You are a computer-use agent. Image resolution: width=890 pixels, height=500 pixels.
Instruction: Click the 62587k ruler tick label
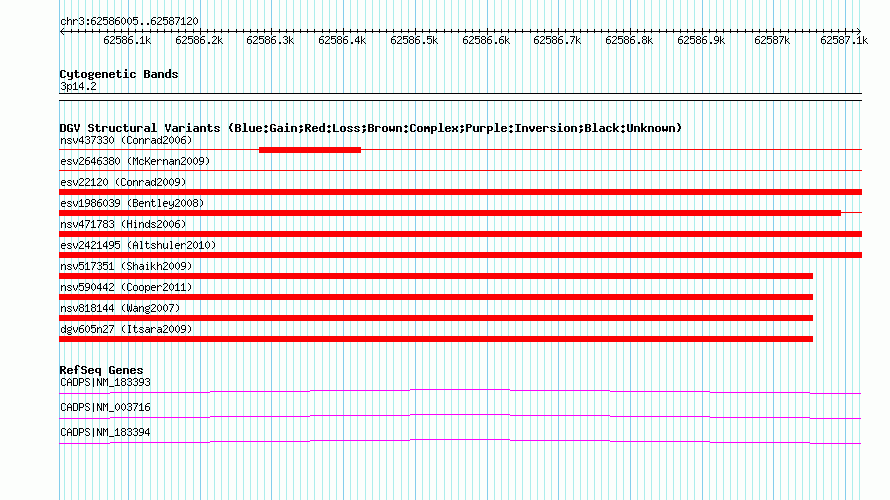[x=773, y=41]
